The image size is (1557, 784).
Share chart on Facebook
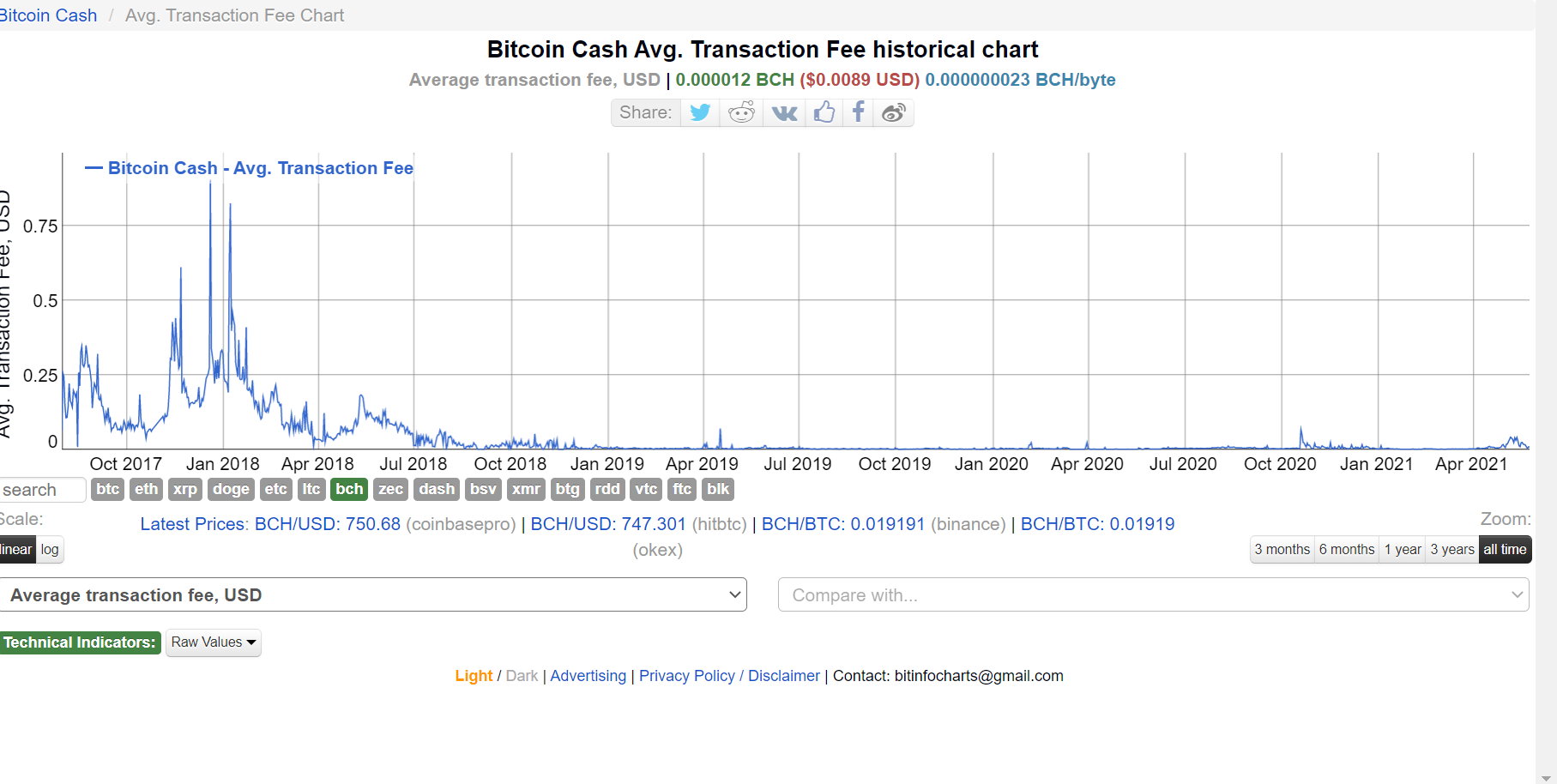point(858,112)
